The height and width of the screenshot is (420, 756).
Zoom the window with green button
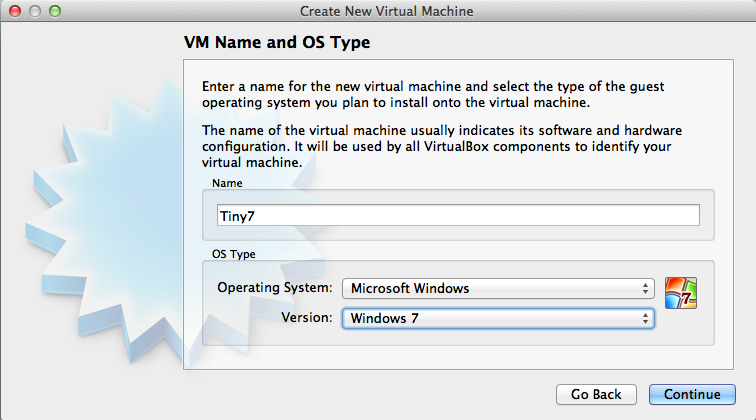point(55,11)
